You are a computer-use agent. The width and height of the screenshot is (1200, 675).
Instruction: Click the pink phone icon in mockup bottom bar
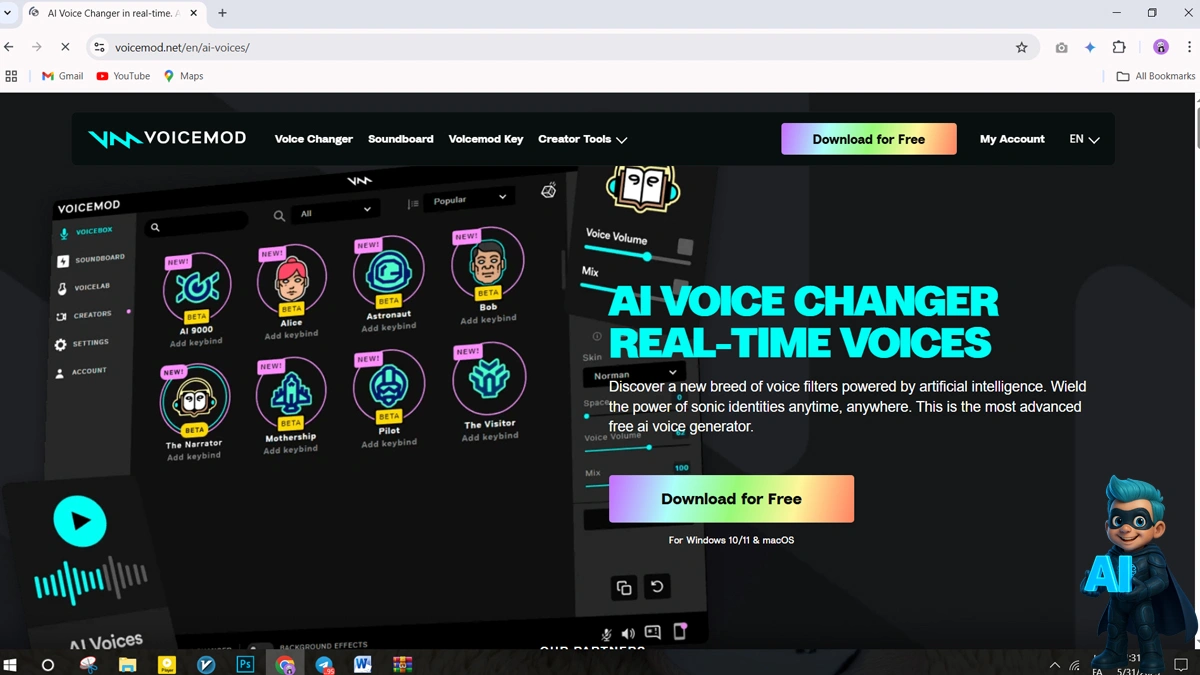click(680, 631)
